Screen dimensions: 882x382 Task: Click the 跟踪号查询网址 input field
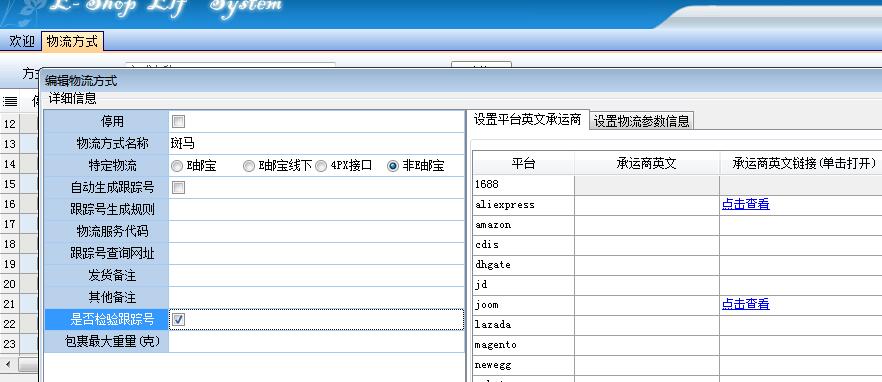(x=316, y=254)
